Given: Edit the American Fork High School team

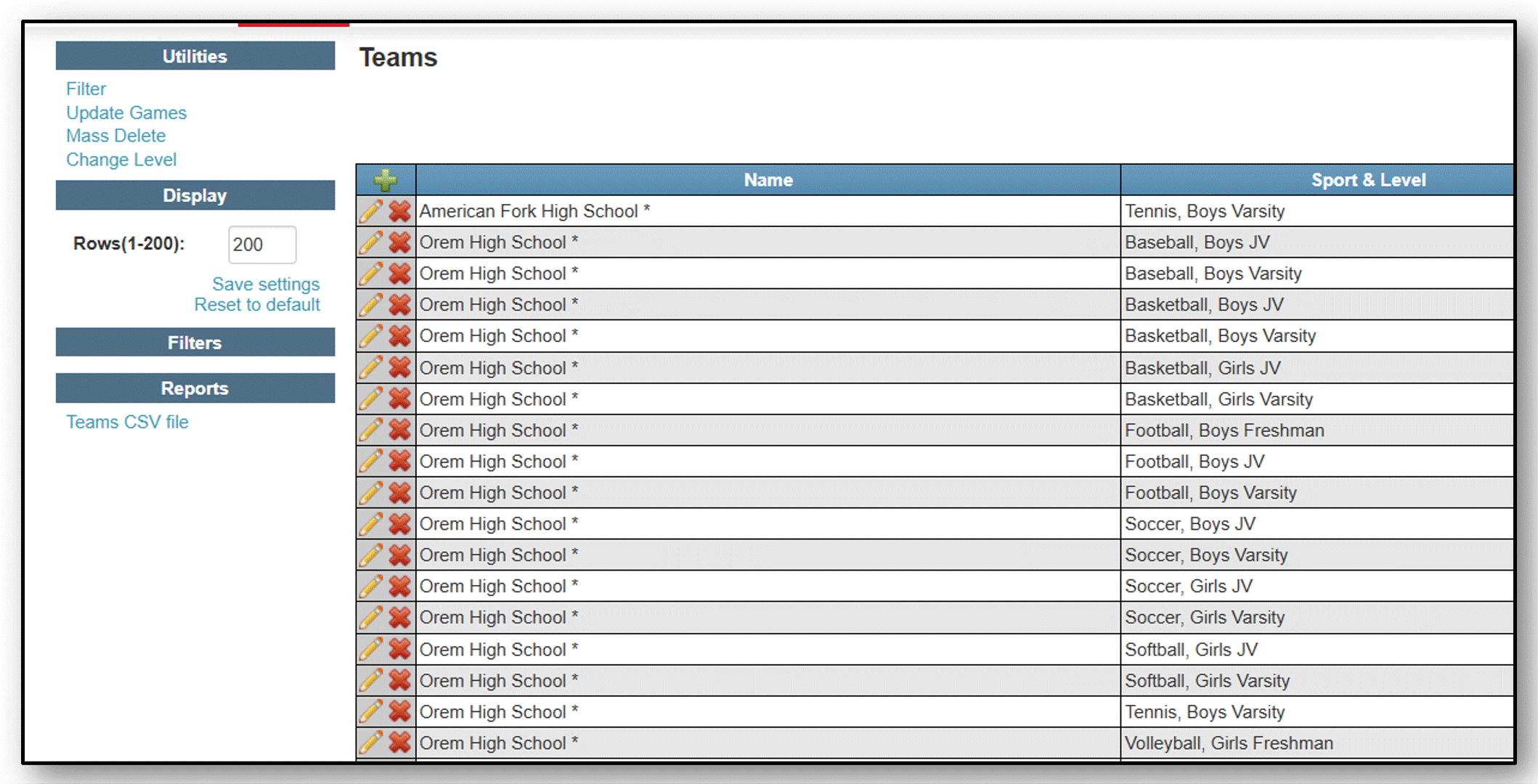Looking at the screenshot, I should [371, 211].
